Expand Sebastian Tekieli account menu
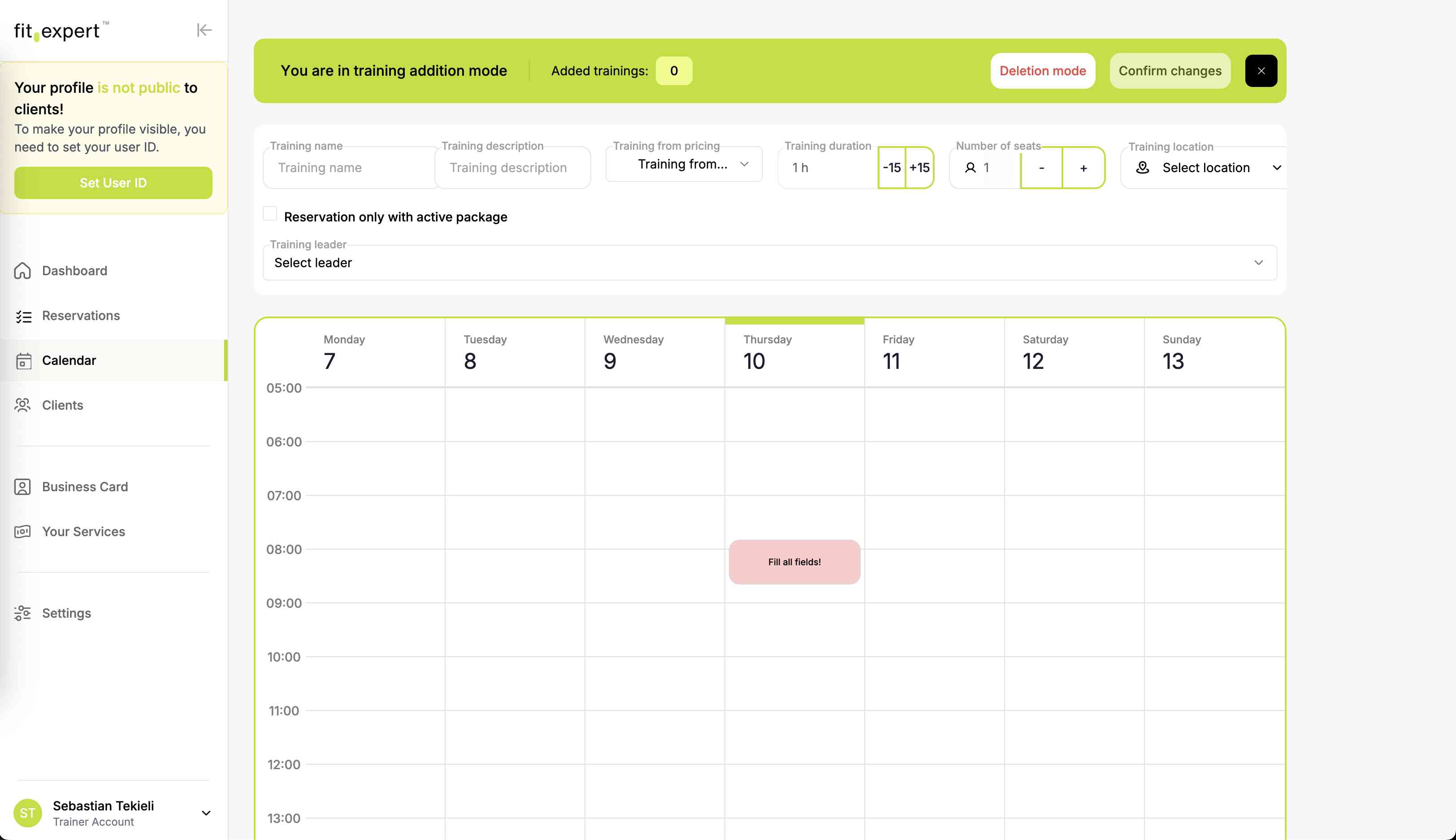The height and width of the screenshot is (840, 1456). [x=205, y=813]
